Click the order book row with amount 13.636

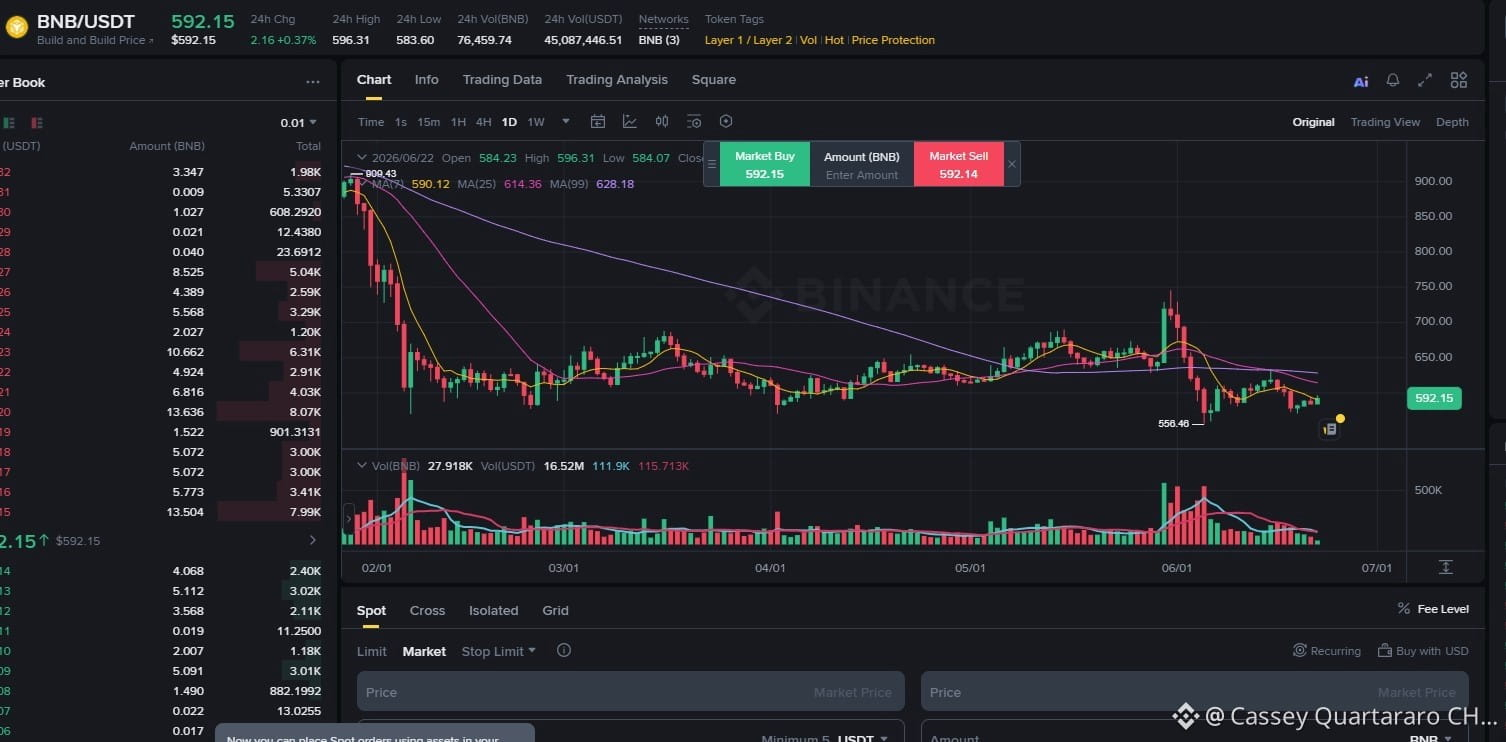(162, 412)
